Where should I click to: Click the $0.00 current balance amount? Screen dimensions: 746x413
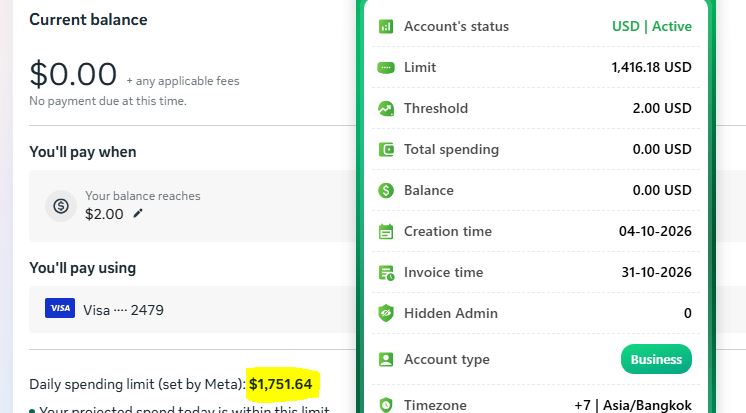point(73,74)
